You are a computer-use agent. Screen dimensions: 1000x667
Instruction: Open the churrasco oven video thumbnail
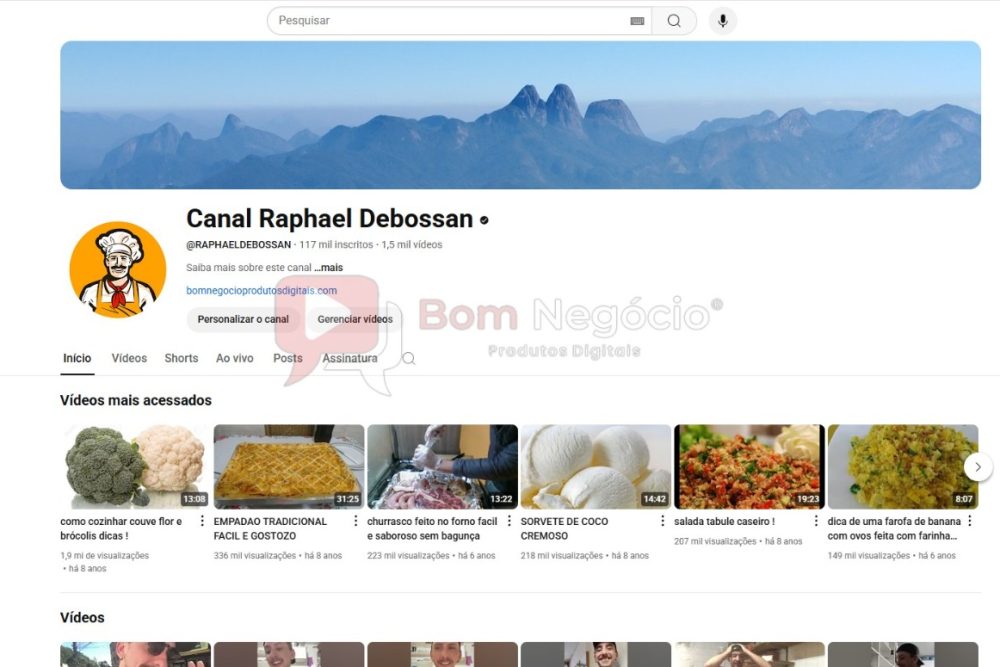pyautogui.click(x=443, y=467)
